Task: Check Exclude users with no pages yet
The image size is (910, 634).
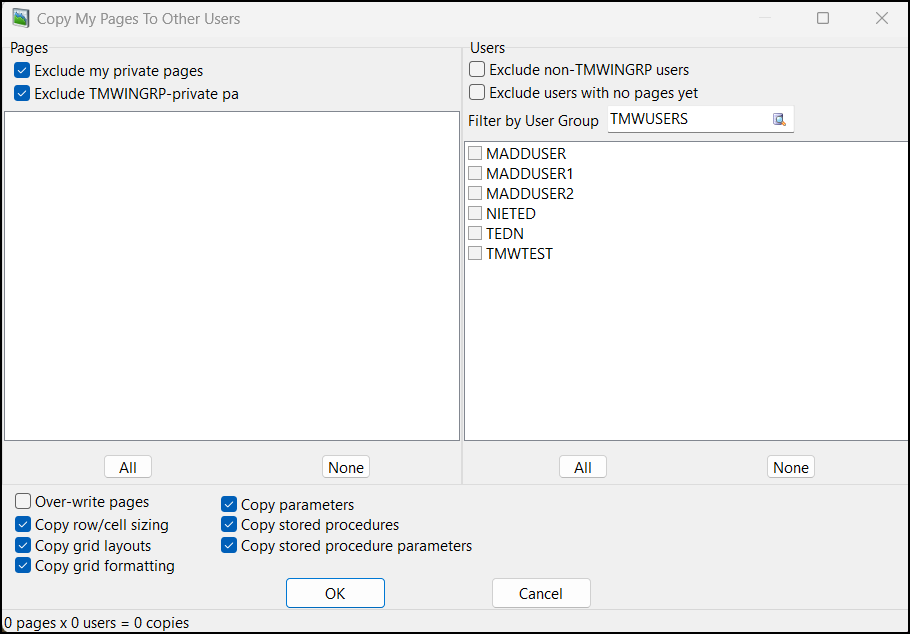Action: click(x=475, y=91)
